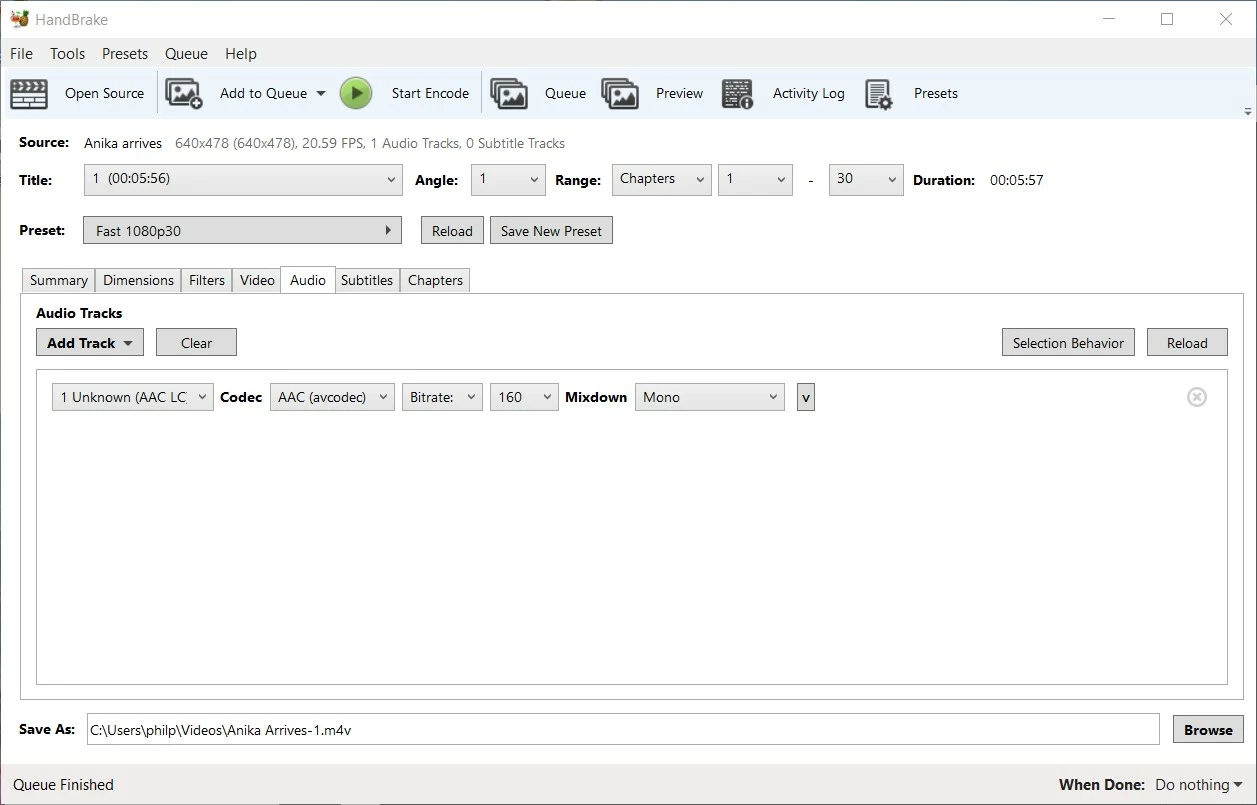Click the Save New Preset button
The width and height of the screenshot is (1257, 805).
(551, 230)
